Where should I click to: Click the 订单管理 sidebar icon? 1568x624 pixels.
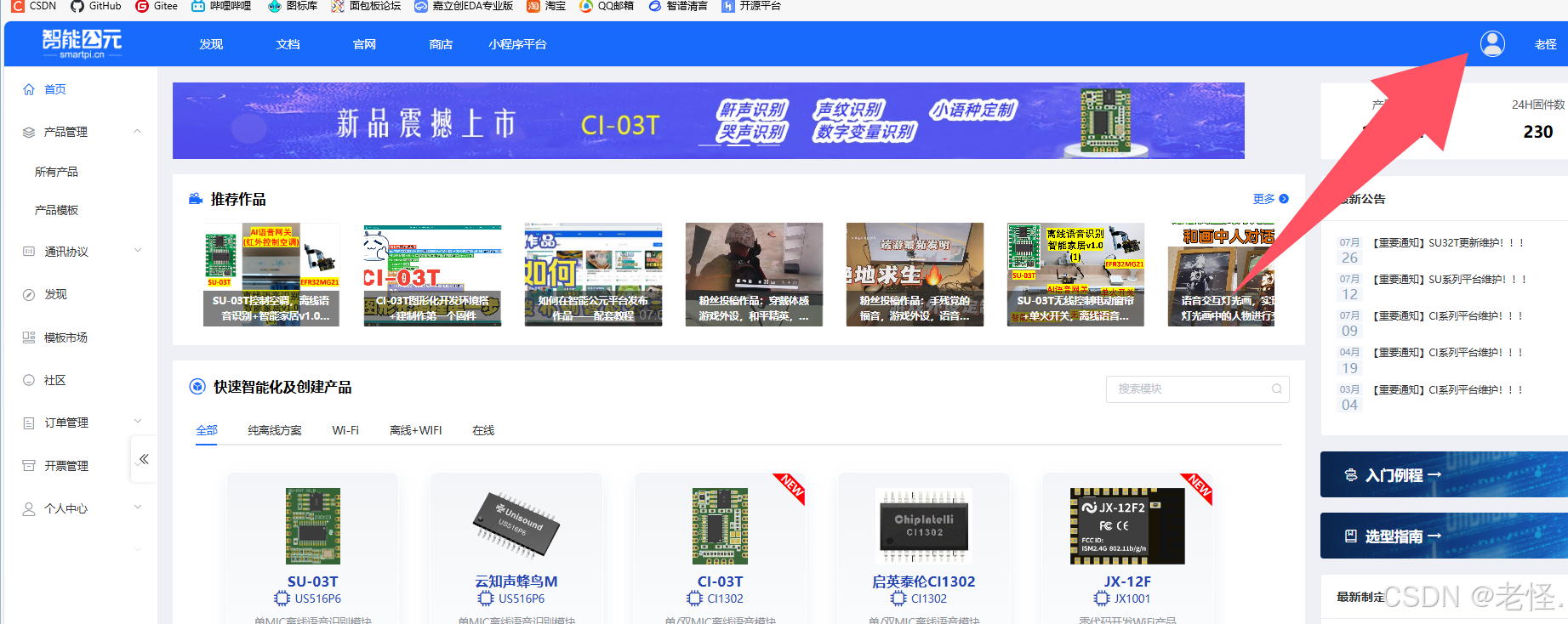tap(29, 423)
